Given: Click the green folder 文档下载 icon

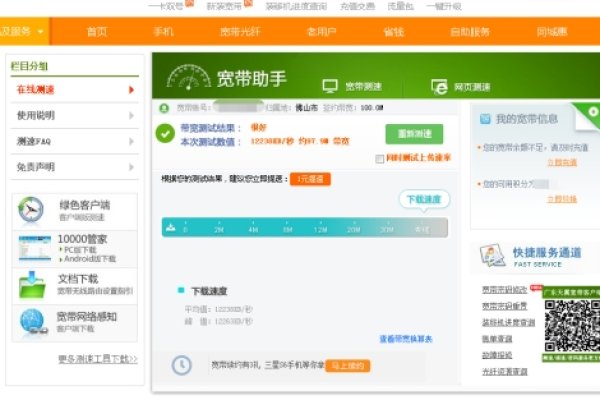Looking at the screenshot, I should click(32, 285).
